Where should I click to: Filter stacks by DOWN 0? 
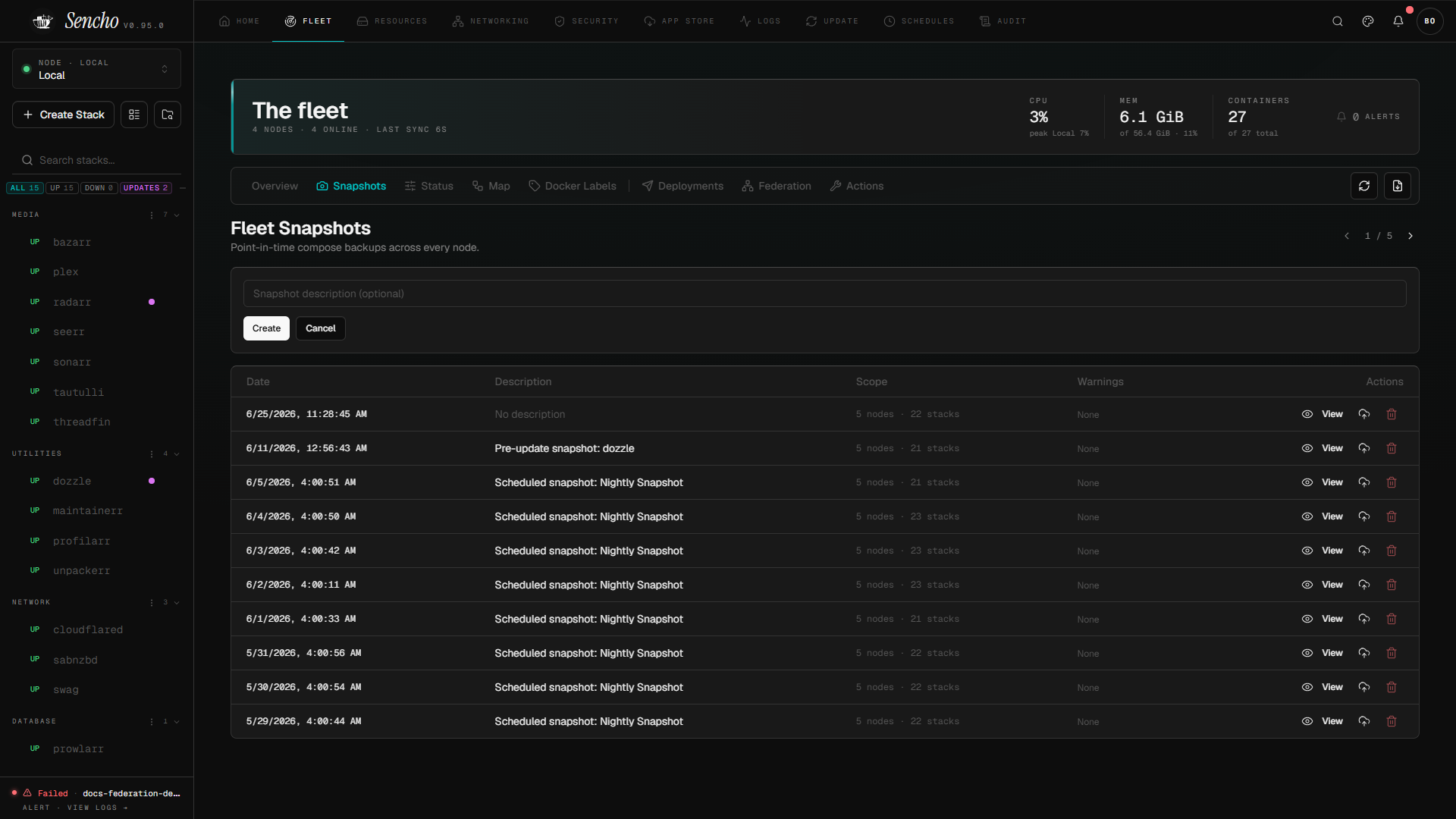(x=99, y=188)
